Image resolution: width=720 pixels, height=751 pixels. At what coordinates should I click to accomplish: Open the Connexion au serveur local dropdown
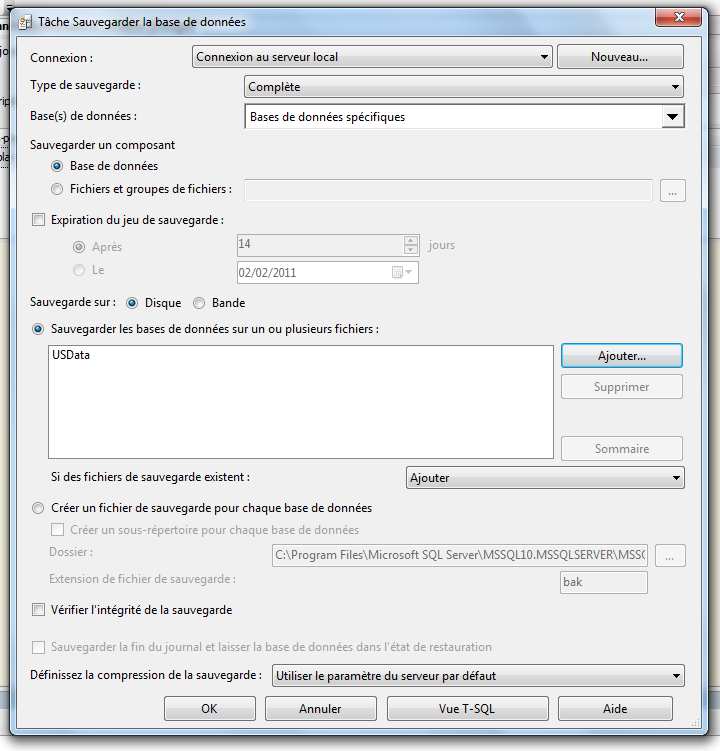(x=372, y=57)
